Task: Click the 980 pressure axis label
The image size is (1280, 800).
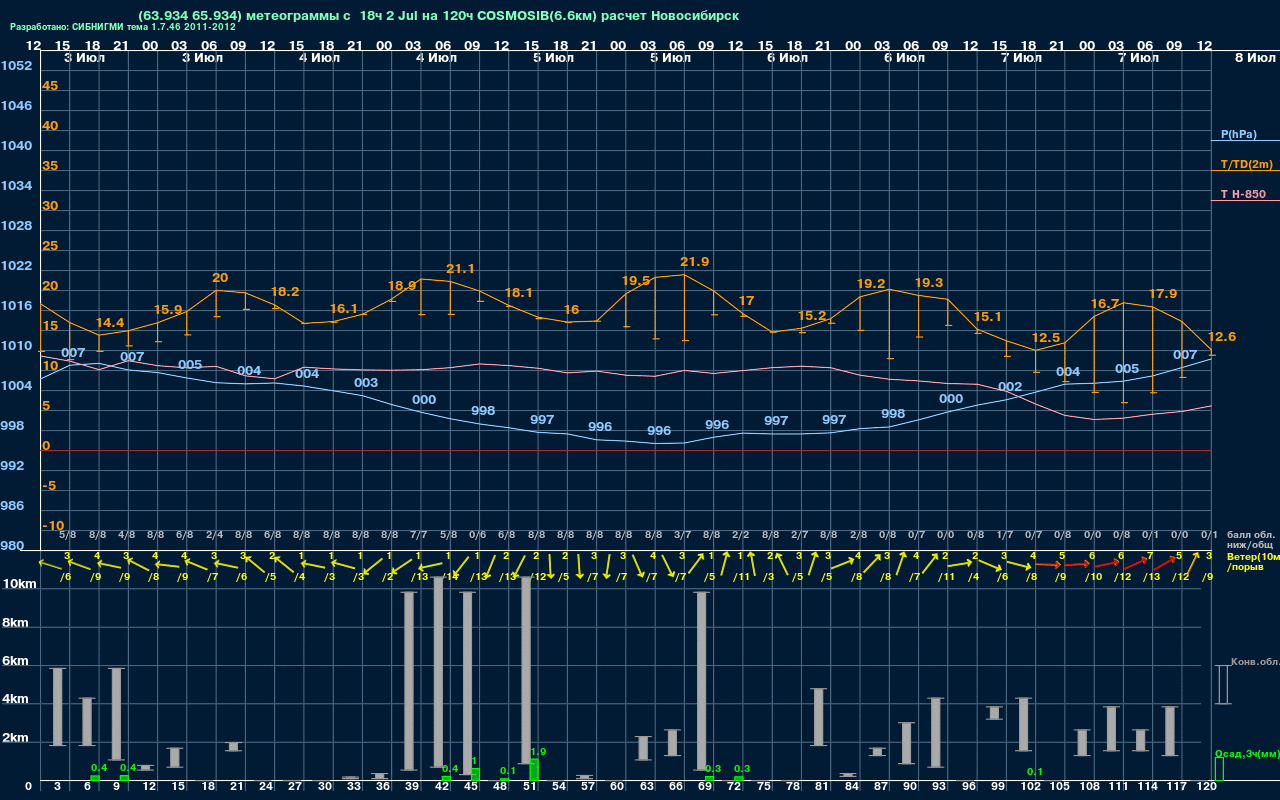Action: click(12, 546)
